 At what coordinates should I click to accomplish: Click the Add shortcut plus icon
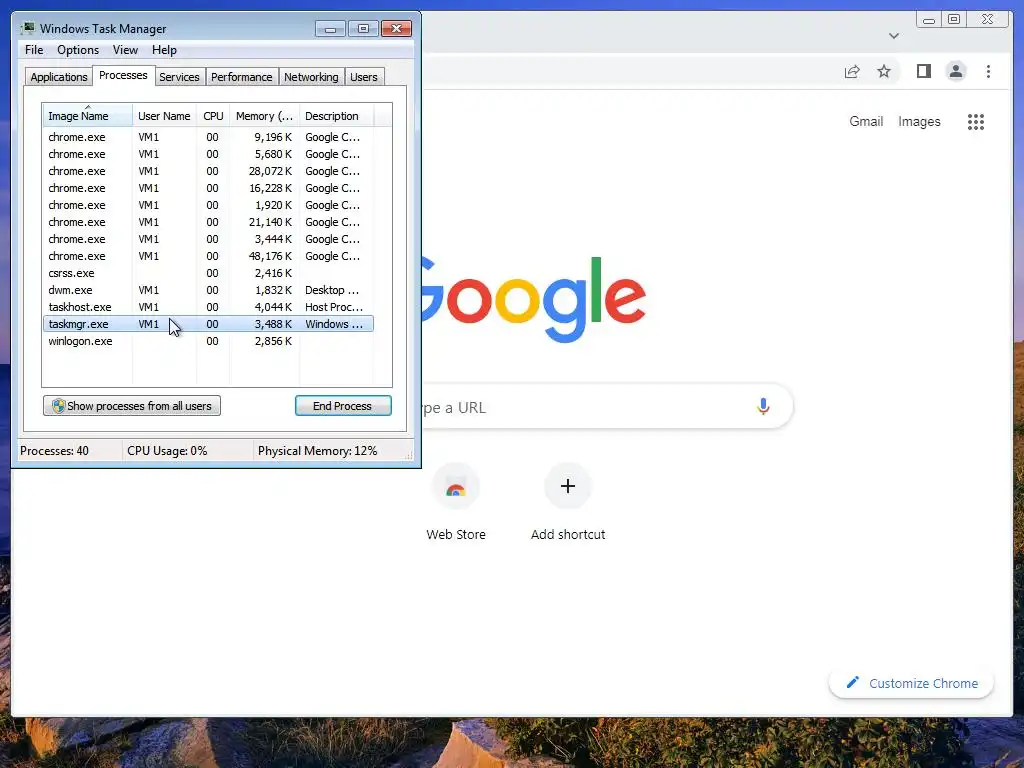coord(568,486)
